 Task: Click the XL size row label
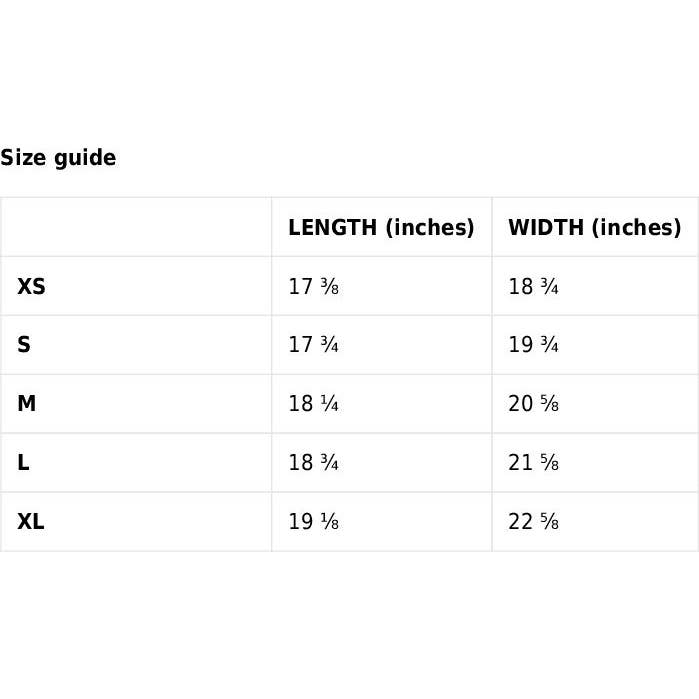(31, 522)
